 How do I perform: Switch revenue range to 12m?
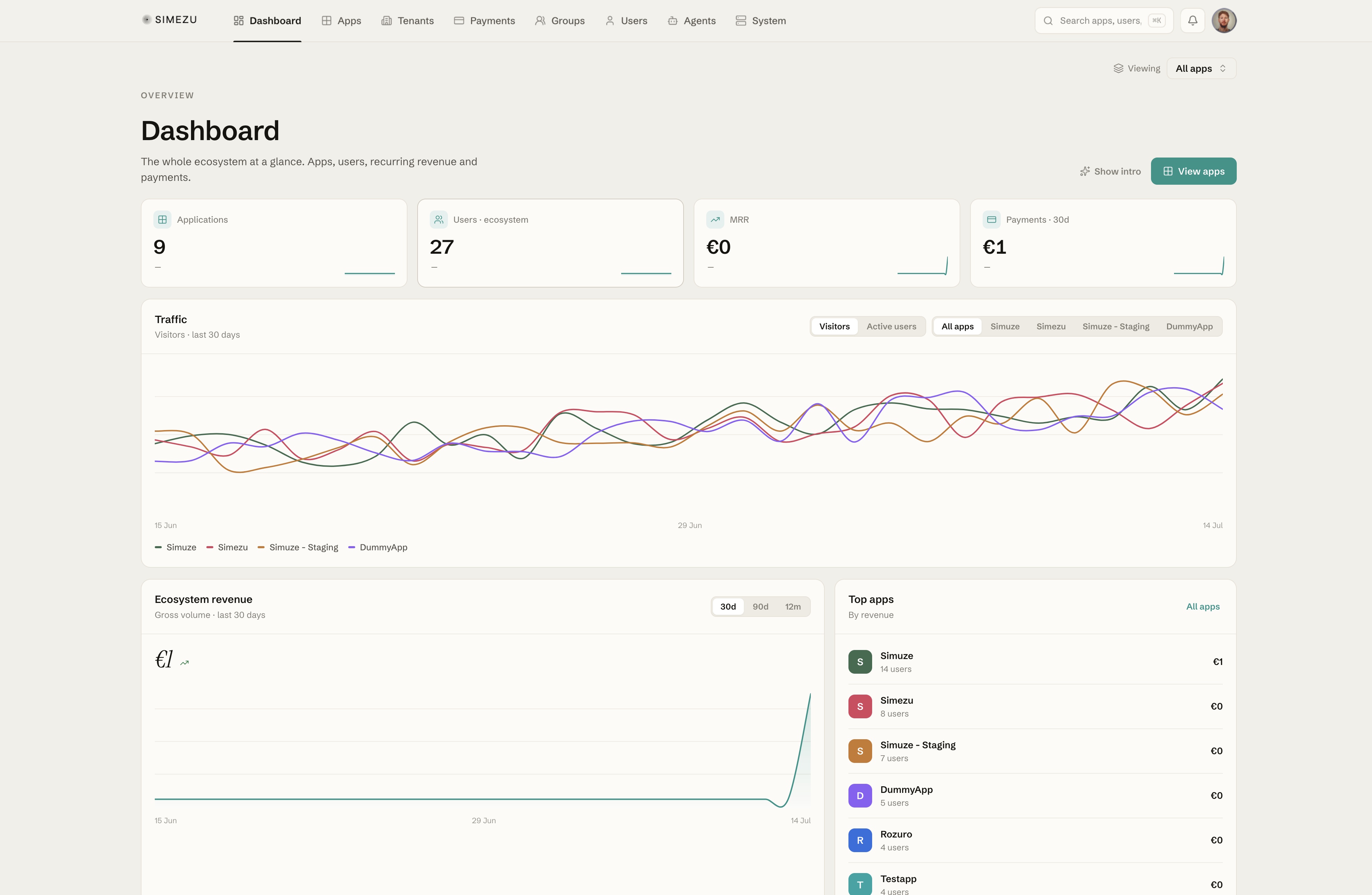tap(793, 606)
